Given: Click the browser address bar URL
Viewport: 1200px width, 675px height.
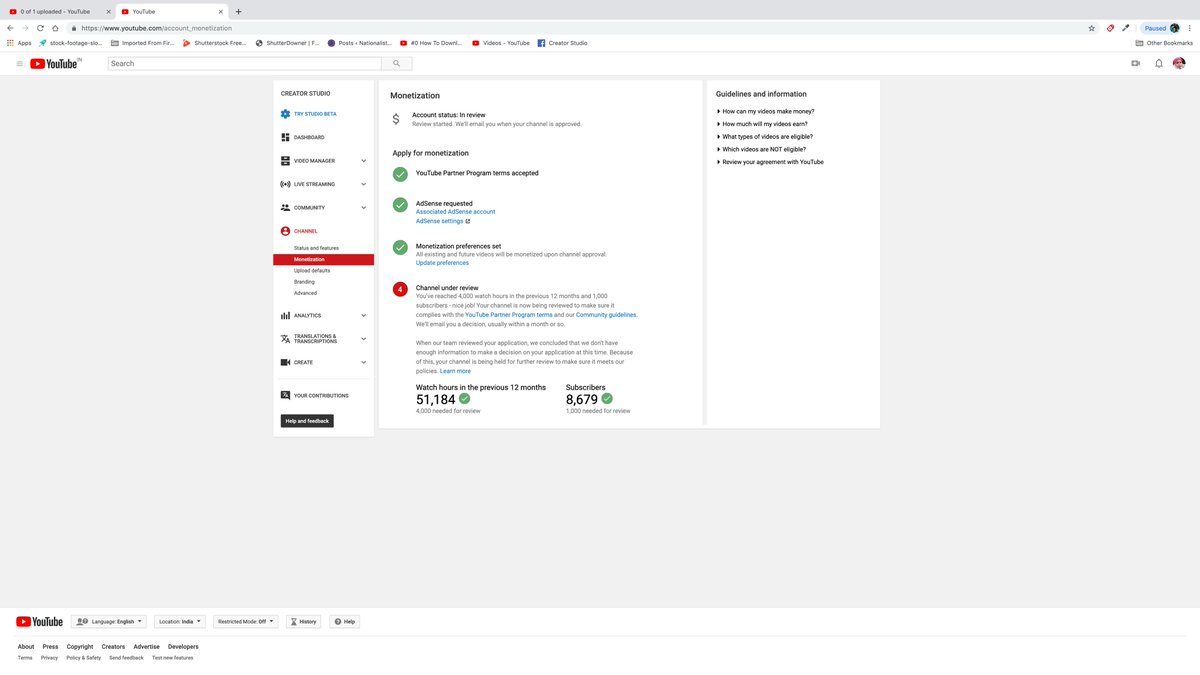Looking at the screenshot, I should (156, 28).
